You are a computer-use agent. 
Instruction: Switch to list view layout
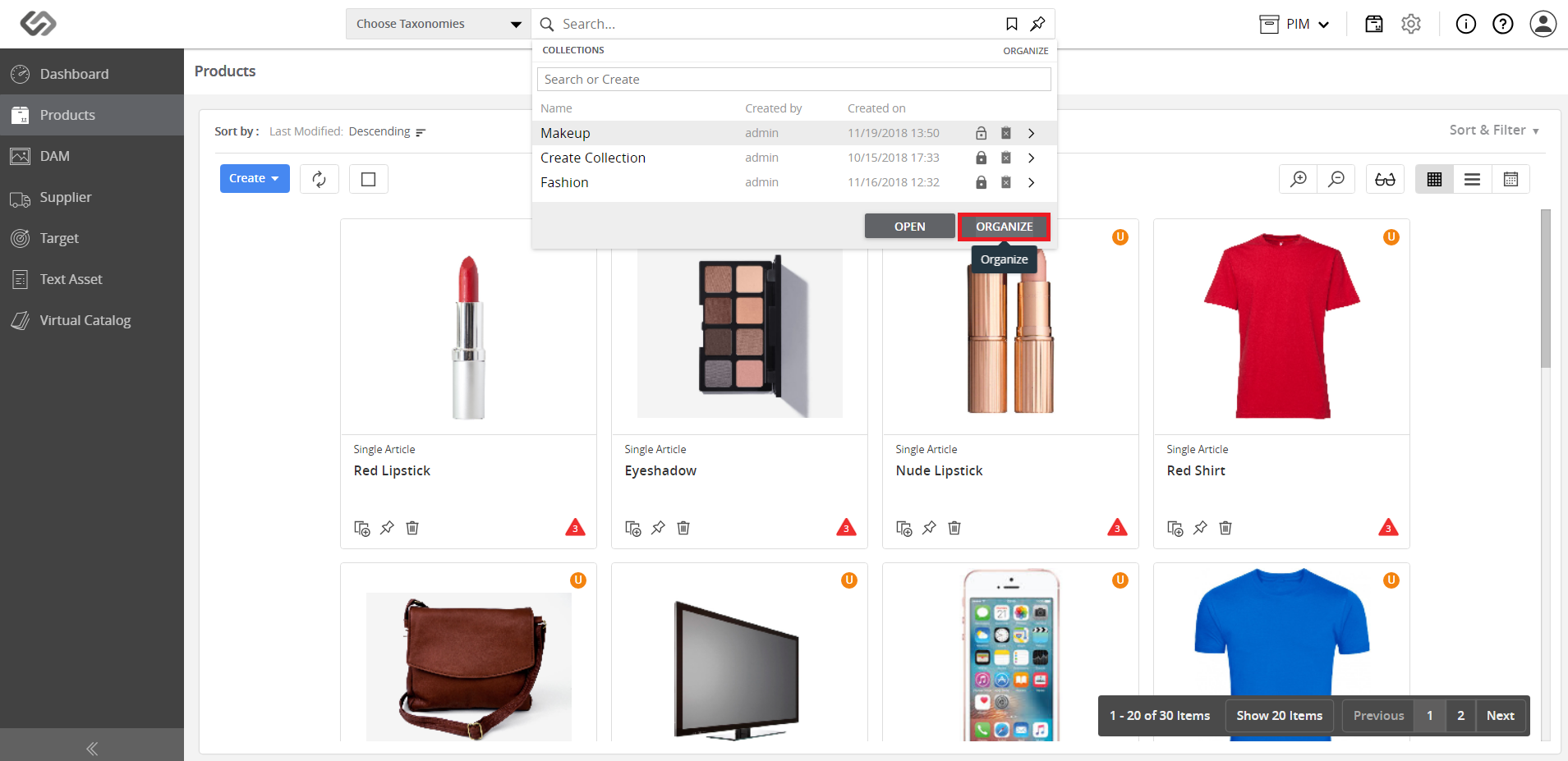point(1473,179)
